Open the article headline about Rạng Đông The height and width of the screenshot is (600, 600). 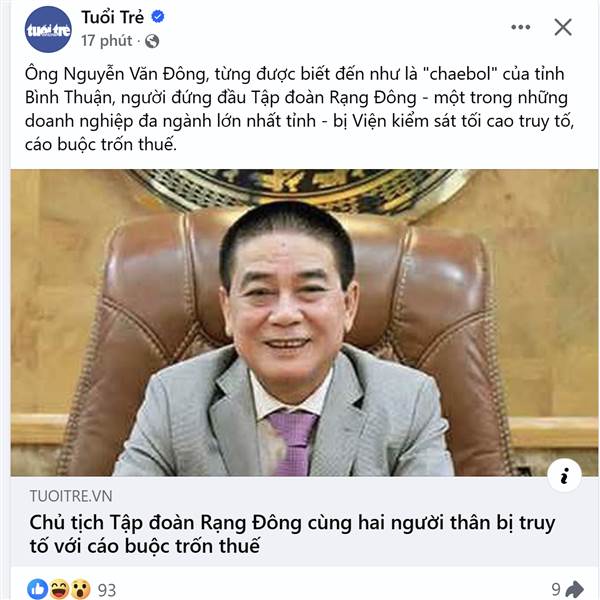(292, 534)
